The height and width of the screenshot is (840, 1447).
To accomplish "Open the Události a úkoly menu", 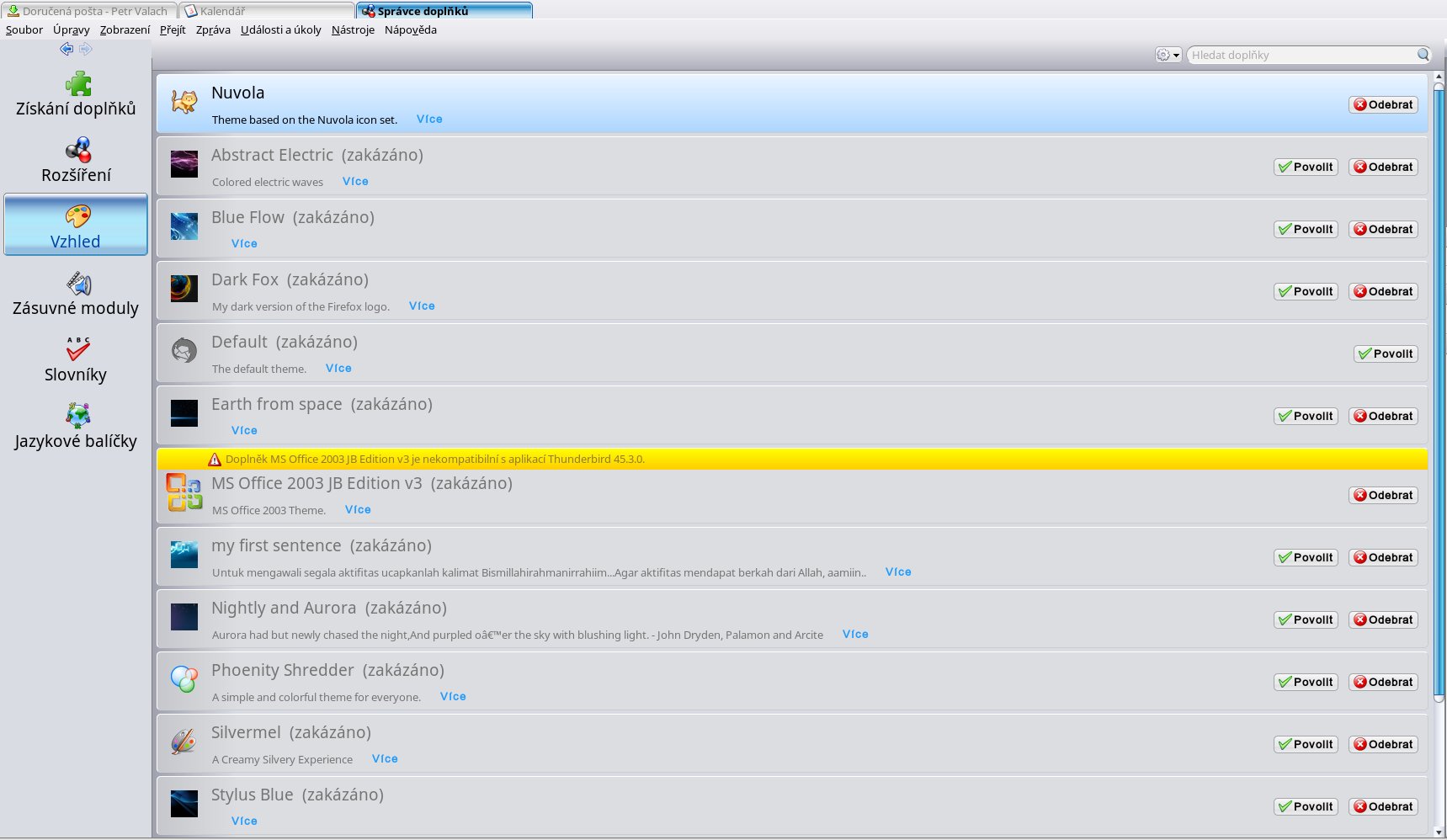I will tap(281, 29).
